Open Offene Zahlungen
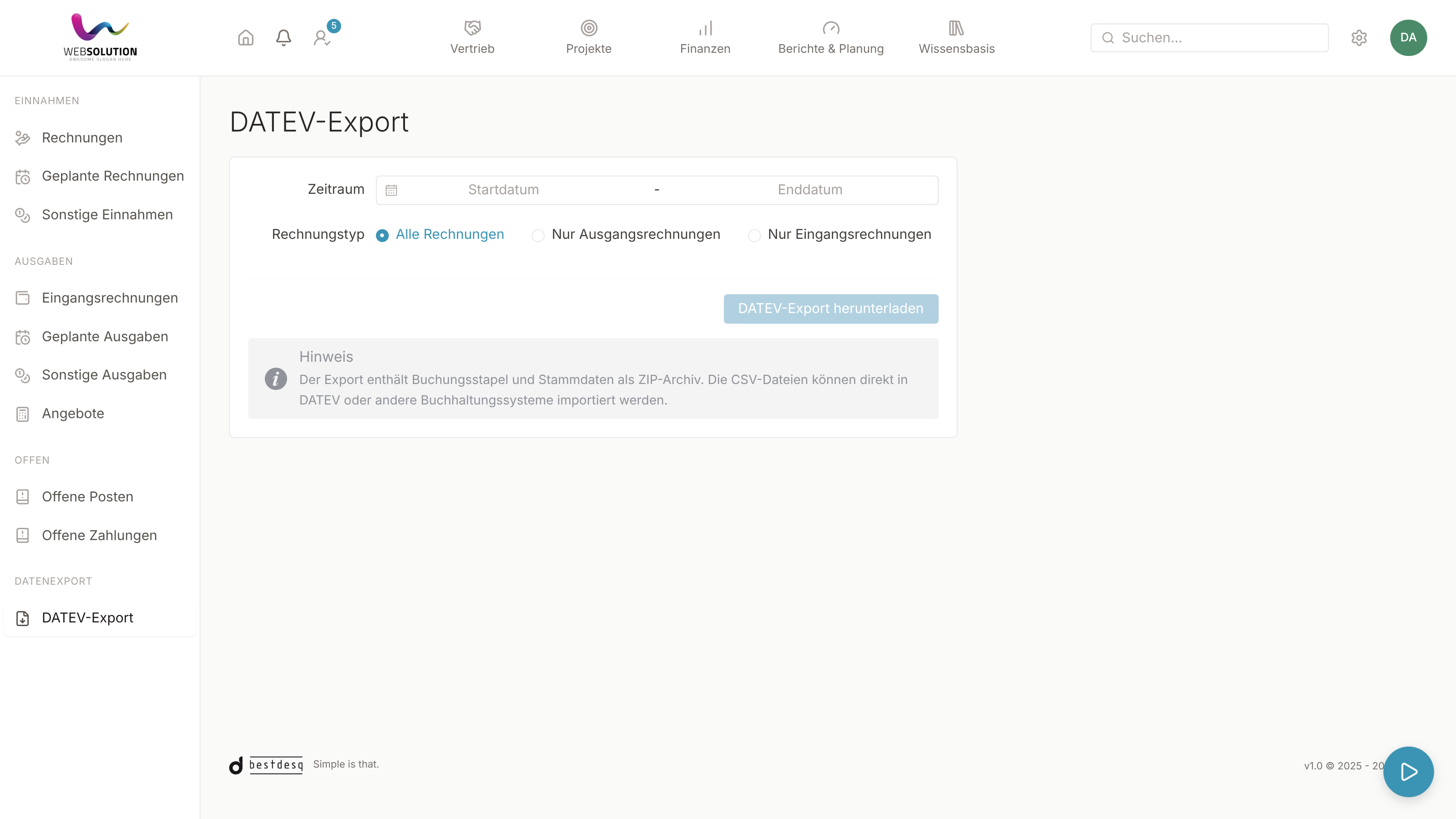Screen dimensions: 1456x819 (100, 535)
